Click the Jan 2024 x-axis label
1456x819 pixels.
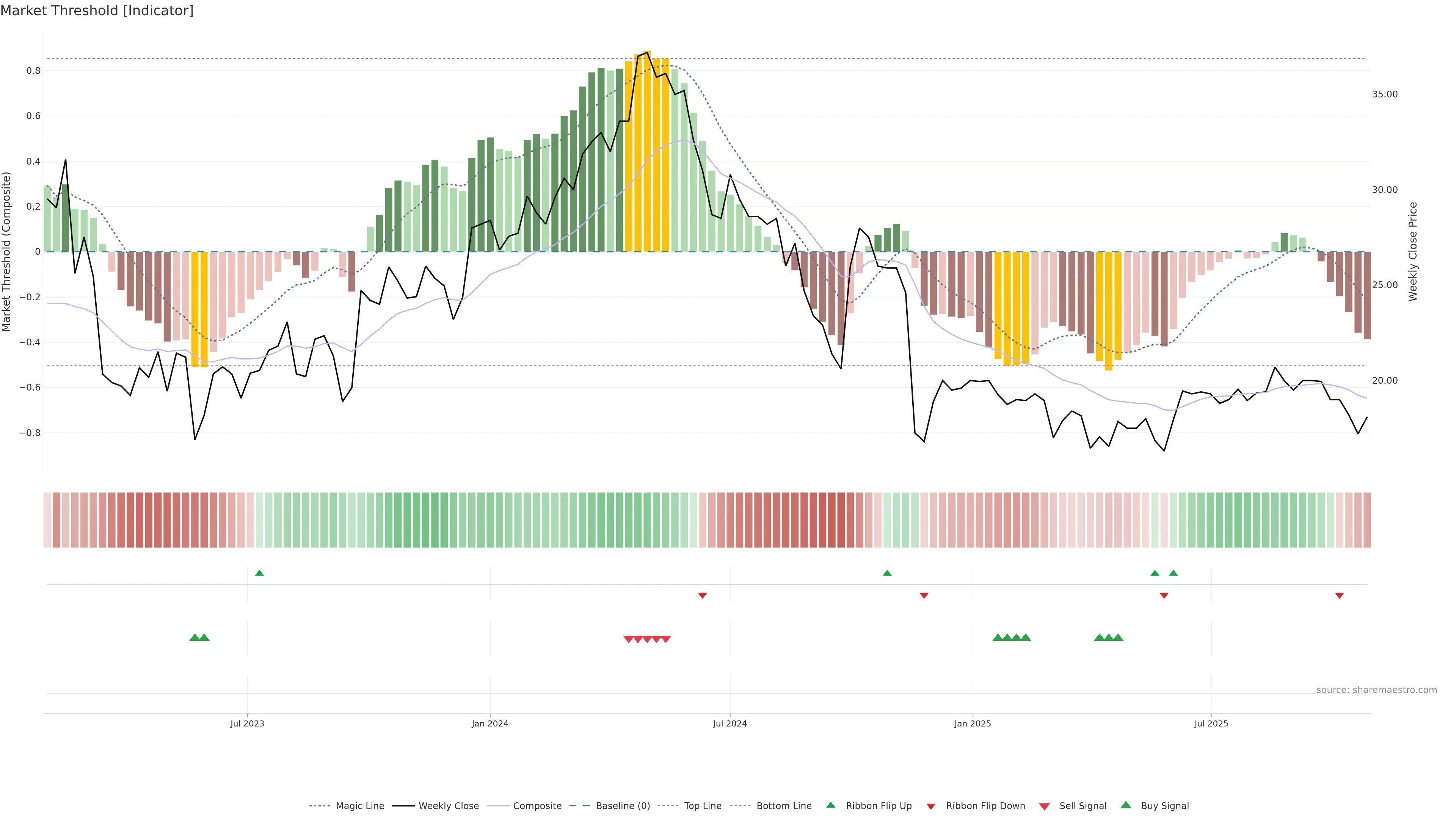(490, 723)
